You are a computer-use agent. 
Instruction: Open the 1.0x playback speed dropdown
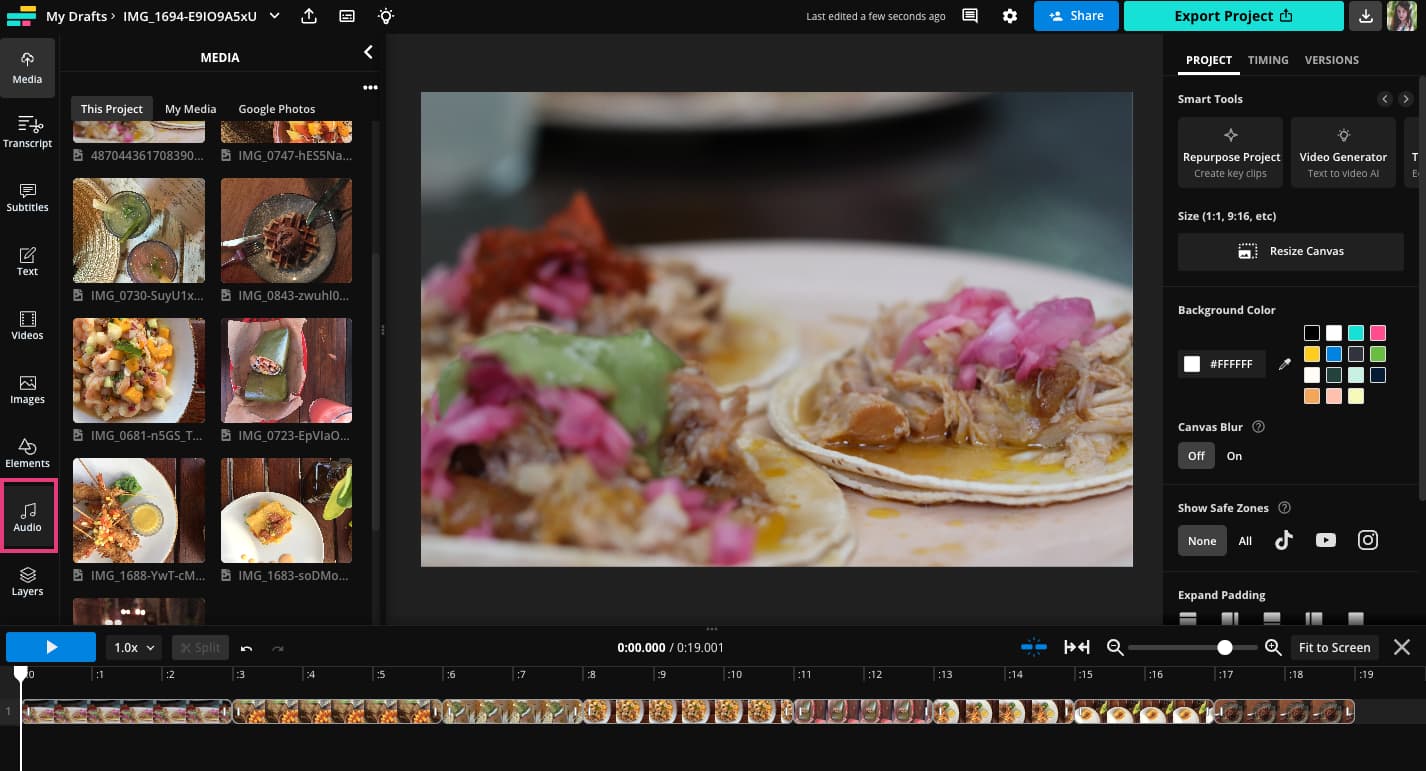134,648
